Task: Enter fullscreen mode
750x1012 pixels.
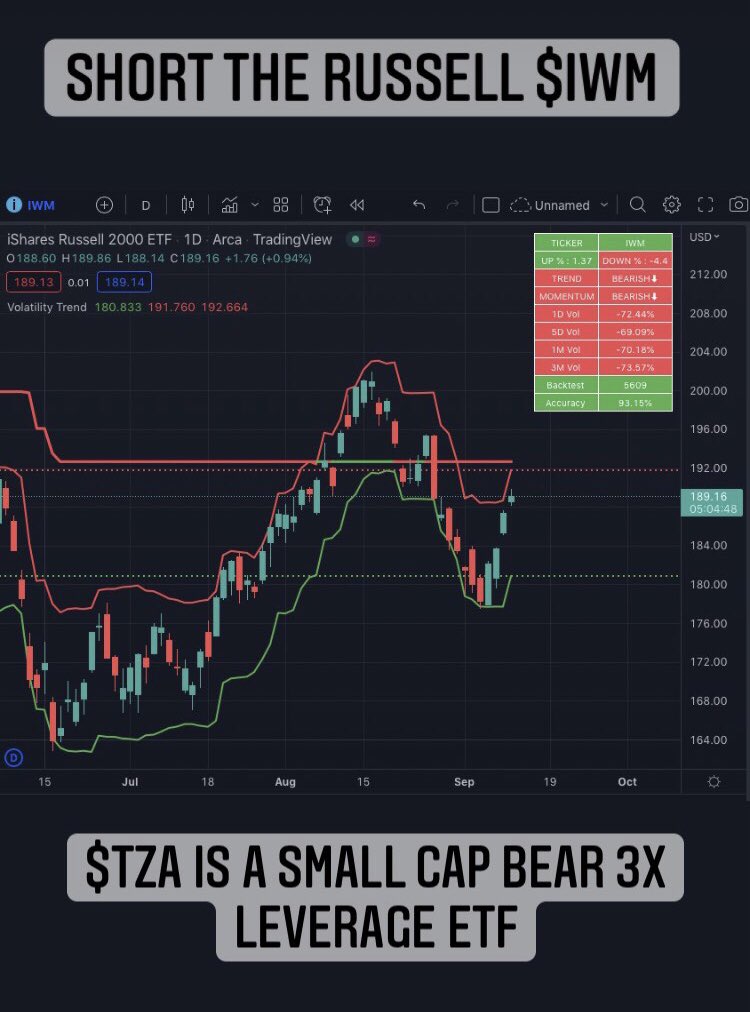Action: tap(705, 205)
